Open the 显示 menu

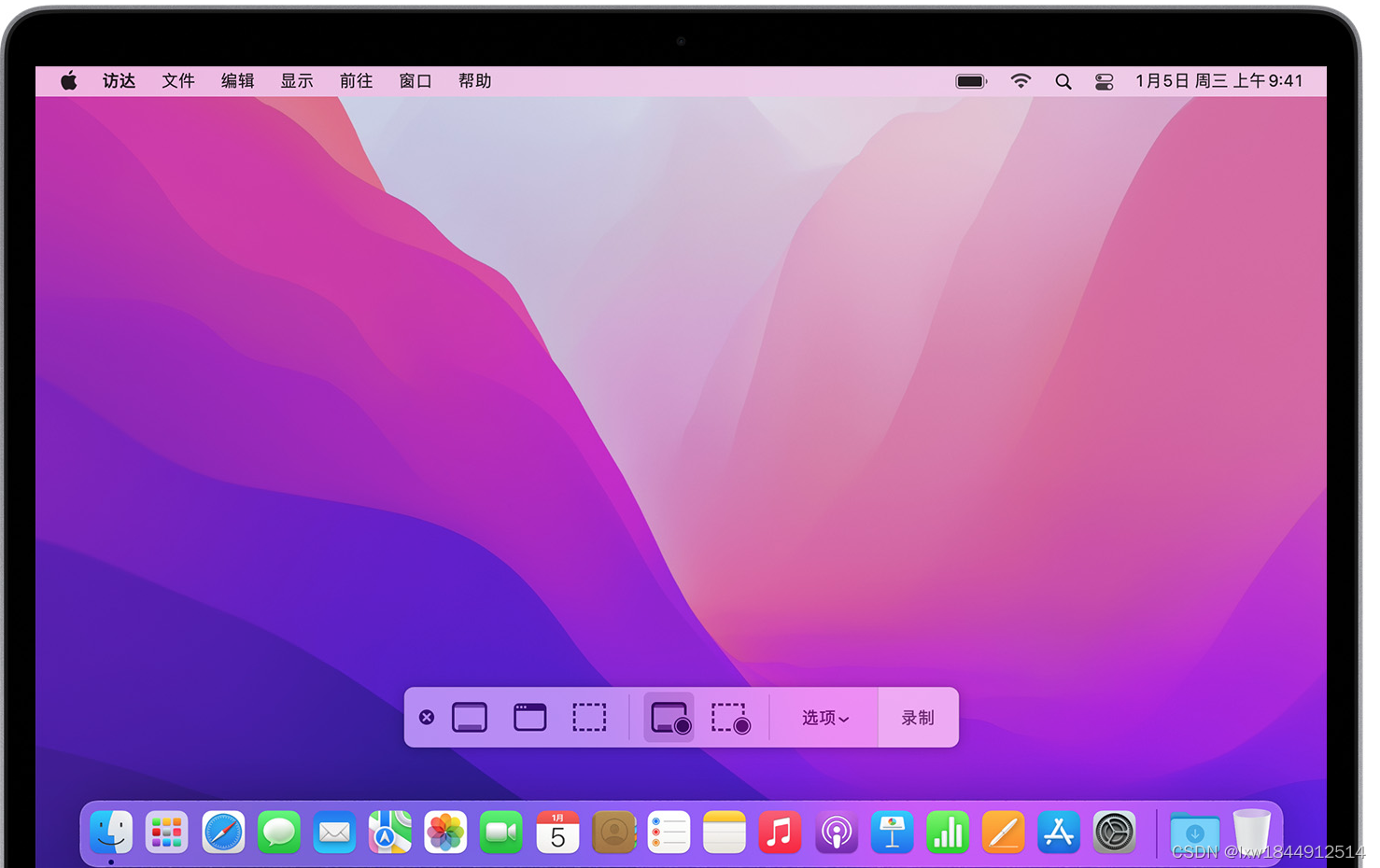tap(297, 81)
